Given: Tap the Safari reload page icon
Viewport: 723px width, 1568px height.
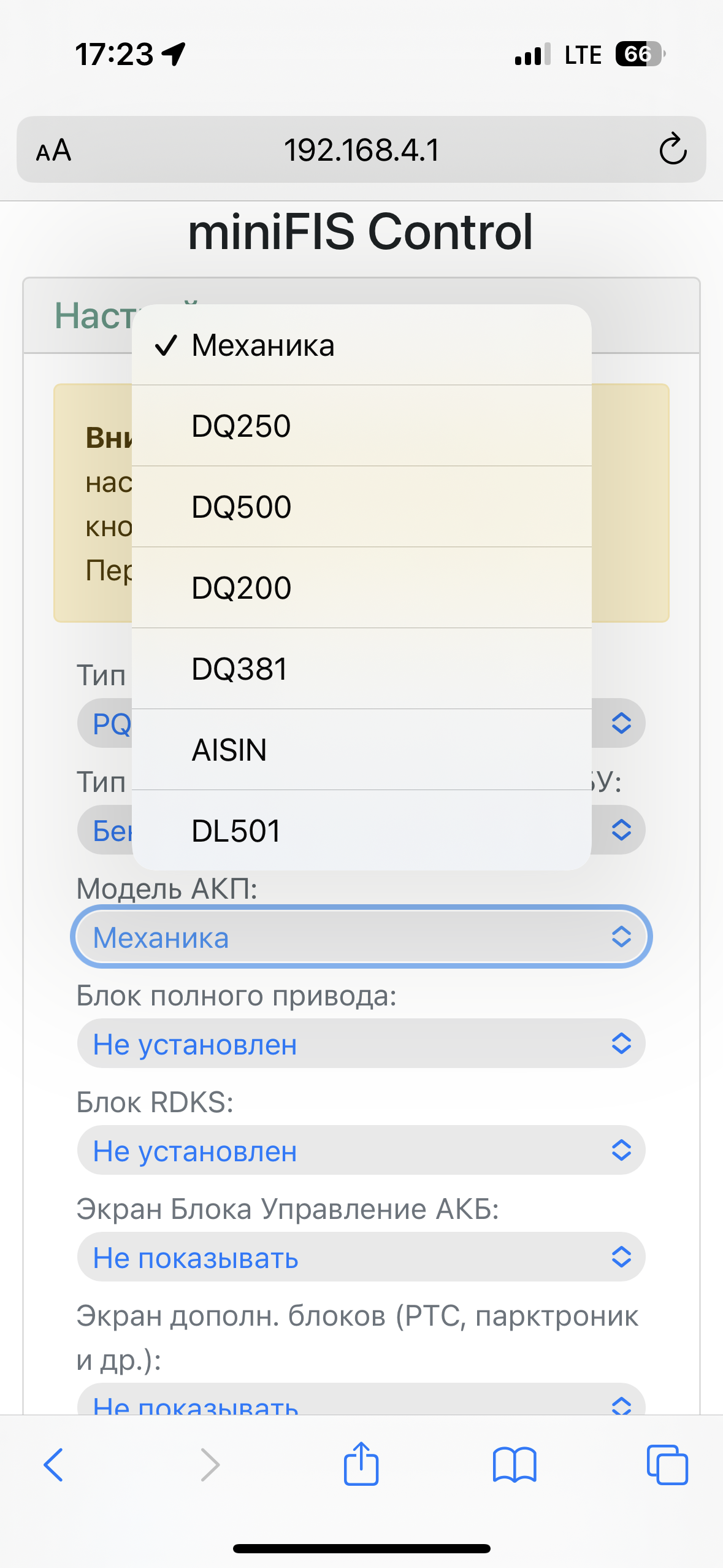Looking at the screenshot, I should pyautogui.click(x=673, y=149).
